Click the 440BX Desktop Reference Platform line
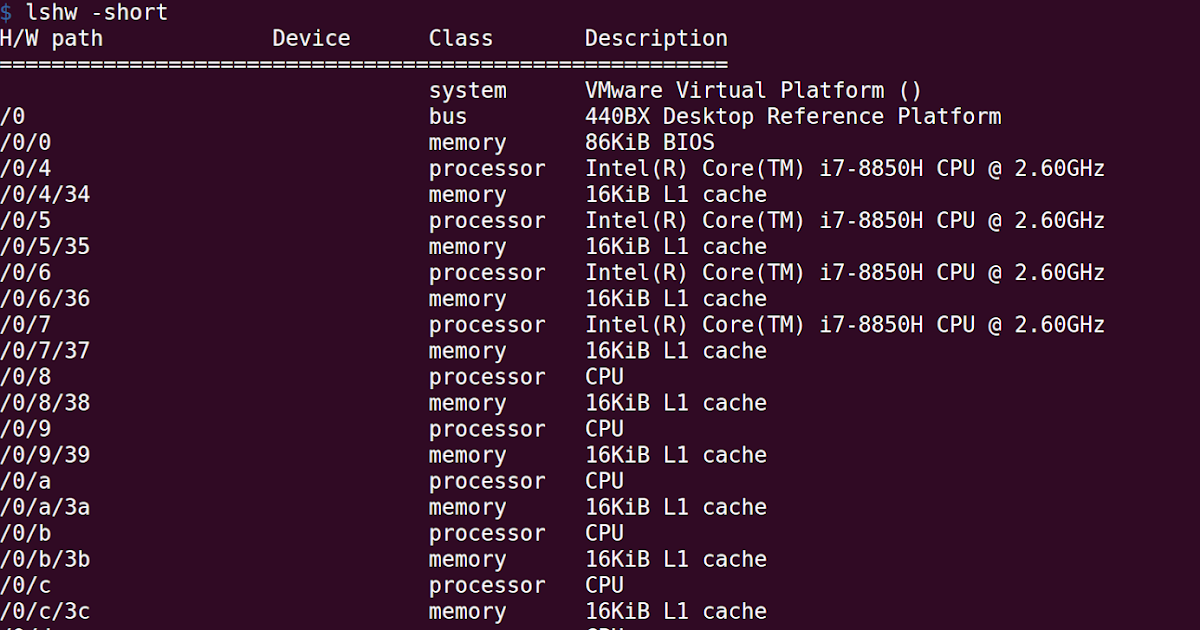The height and width of the screenshot is (630, 1200). (792, 116)
